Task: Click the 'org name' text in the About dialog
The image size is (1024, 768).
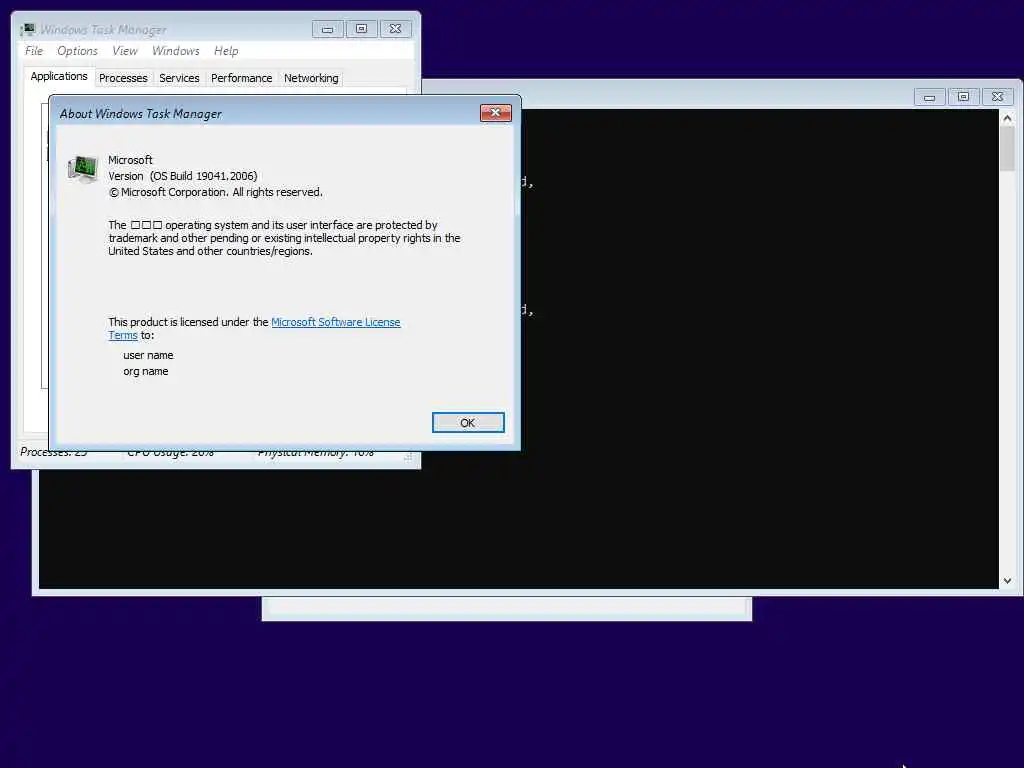Action: point(146,371)
